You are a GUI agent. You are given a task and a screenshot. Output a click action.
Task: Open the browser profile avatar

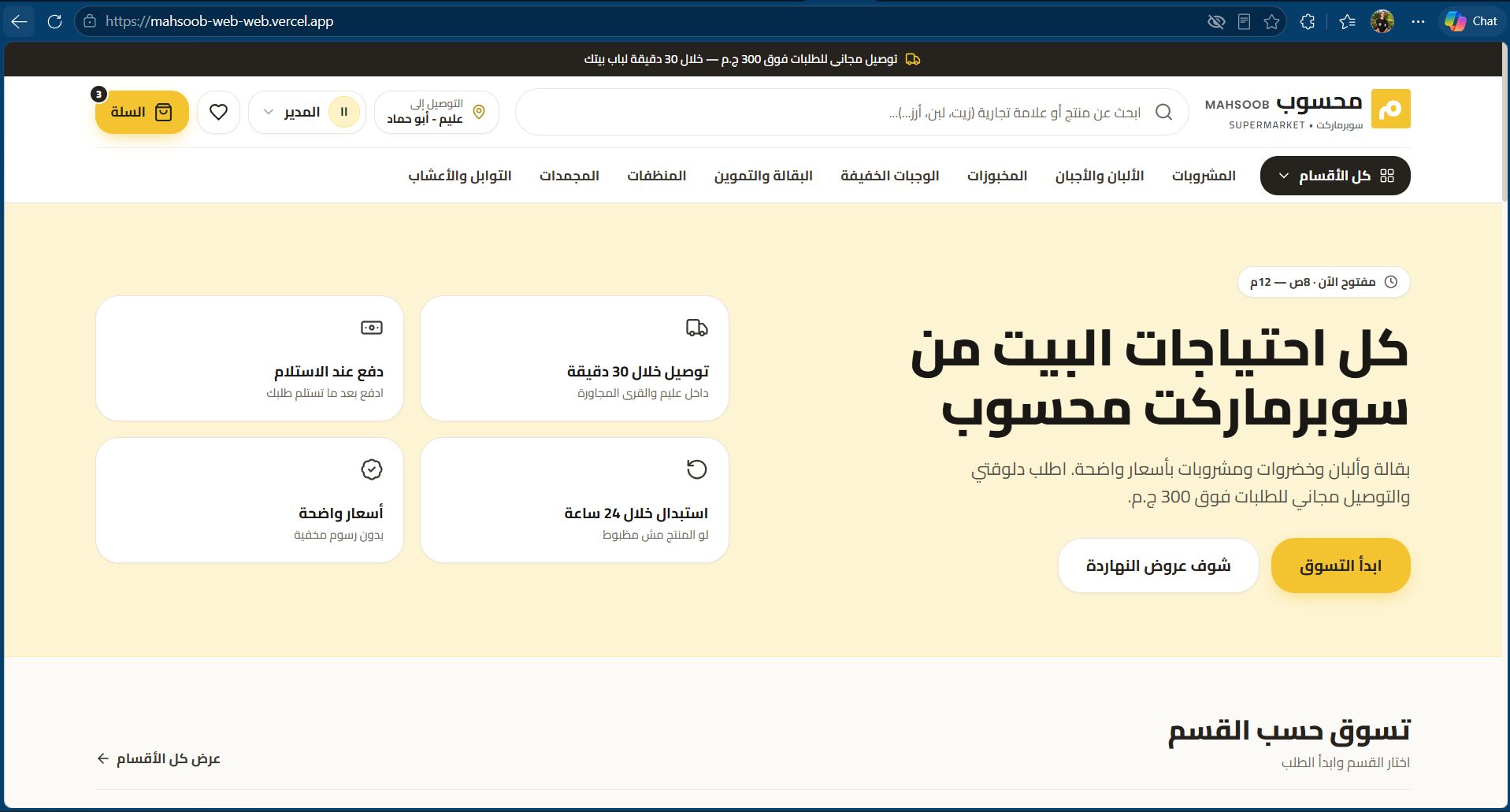(1382, 21)
